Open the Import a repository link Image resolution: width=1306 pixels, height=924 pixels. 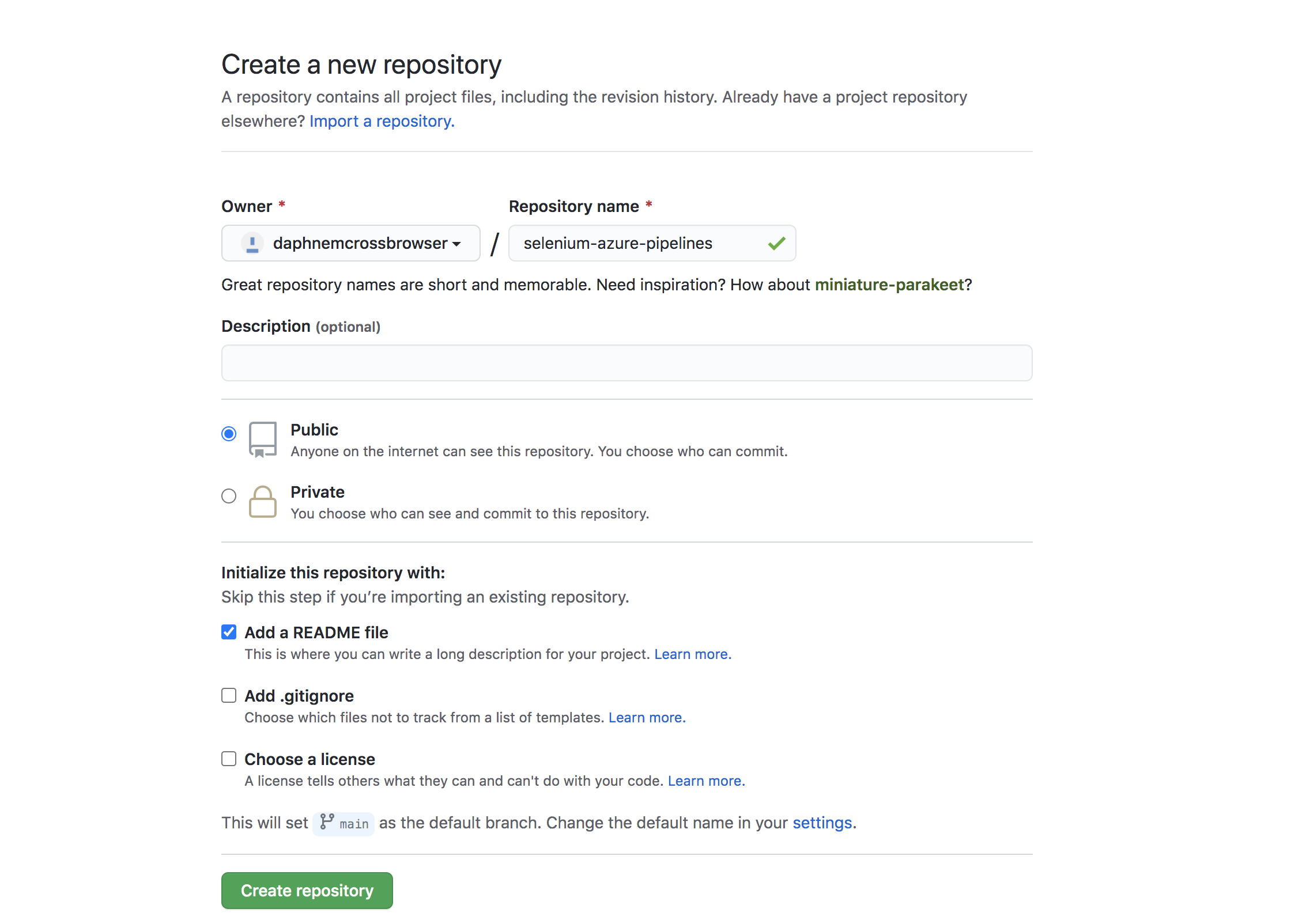coord(382,122)
